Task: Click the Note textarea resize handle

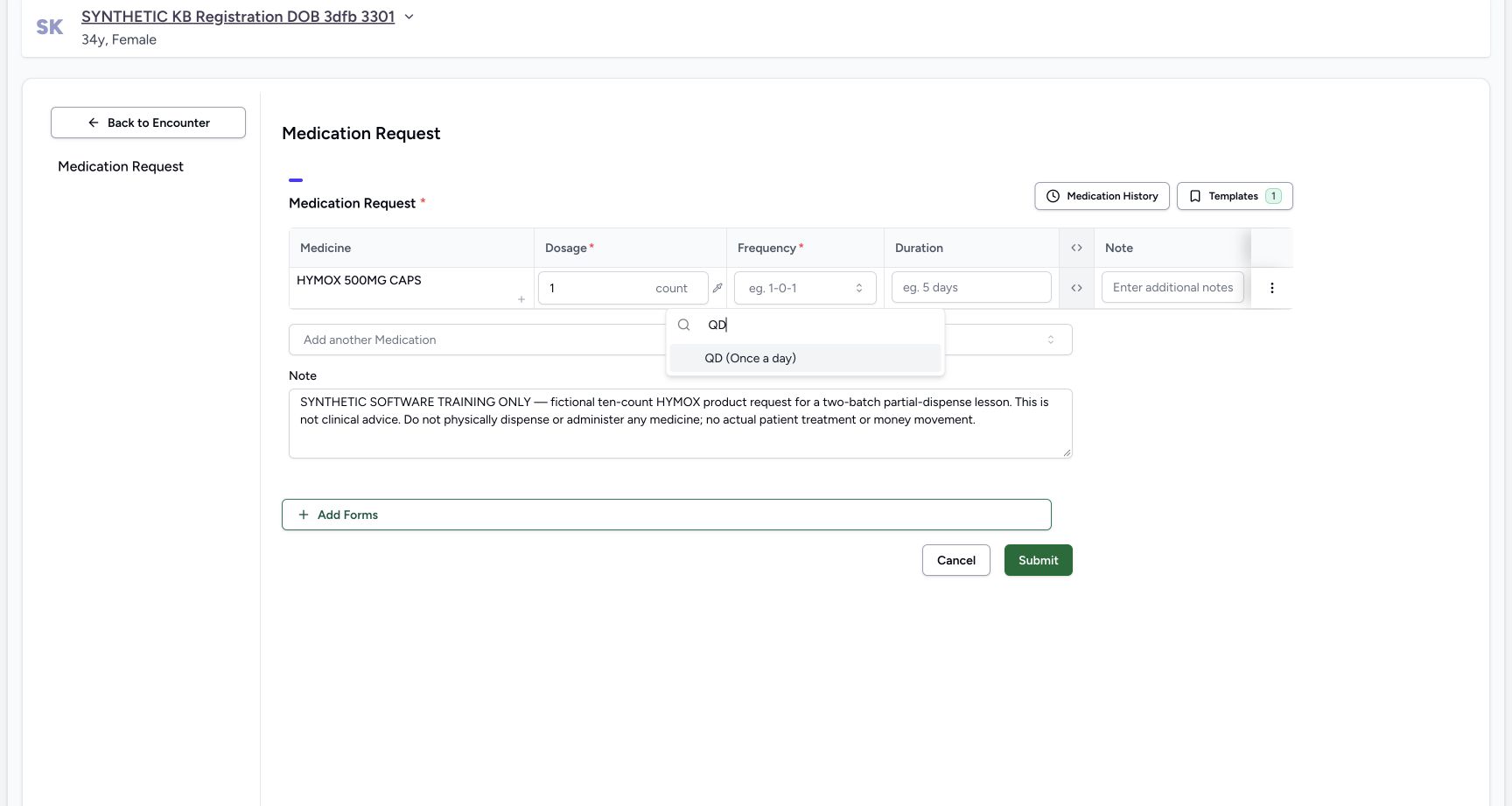Action: coord(1067,452)
